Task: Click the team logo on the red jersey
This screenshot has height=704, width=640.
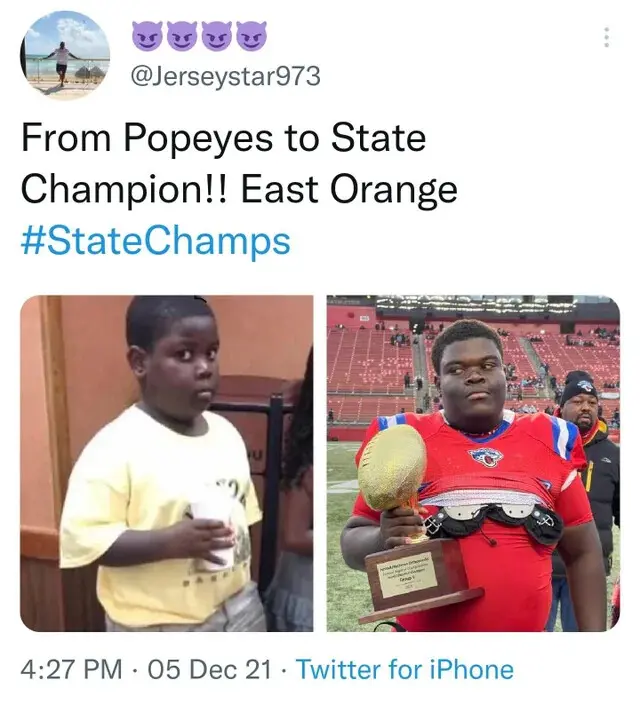Action: (486, 458)
